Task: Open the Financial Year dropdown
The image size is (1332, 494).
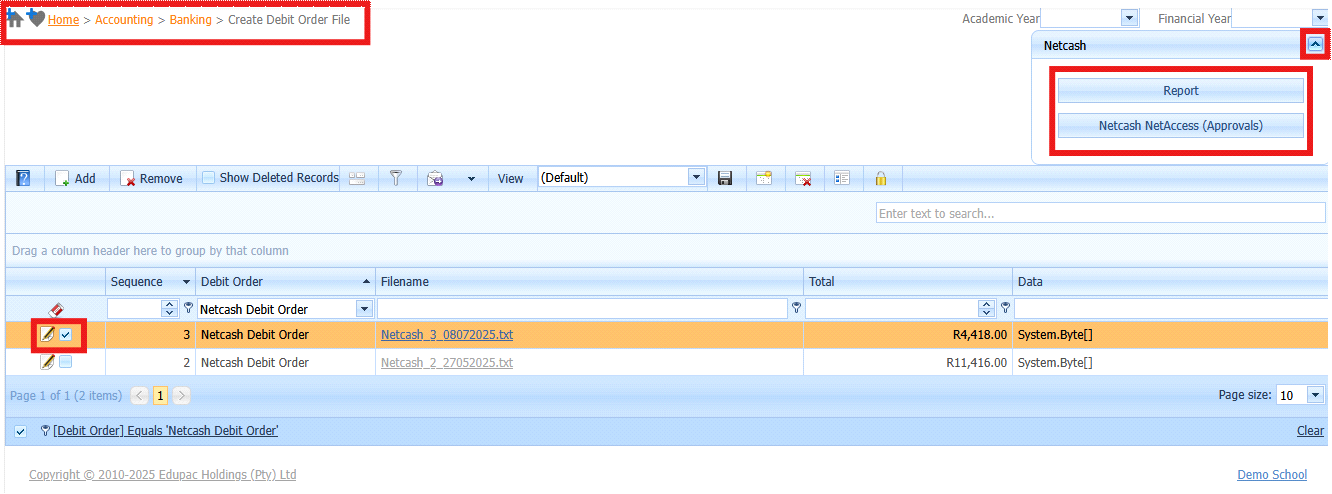Action: click(x=1320, y=18)
